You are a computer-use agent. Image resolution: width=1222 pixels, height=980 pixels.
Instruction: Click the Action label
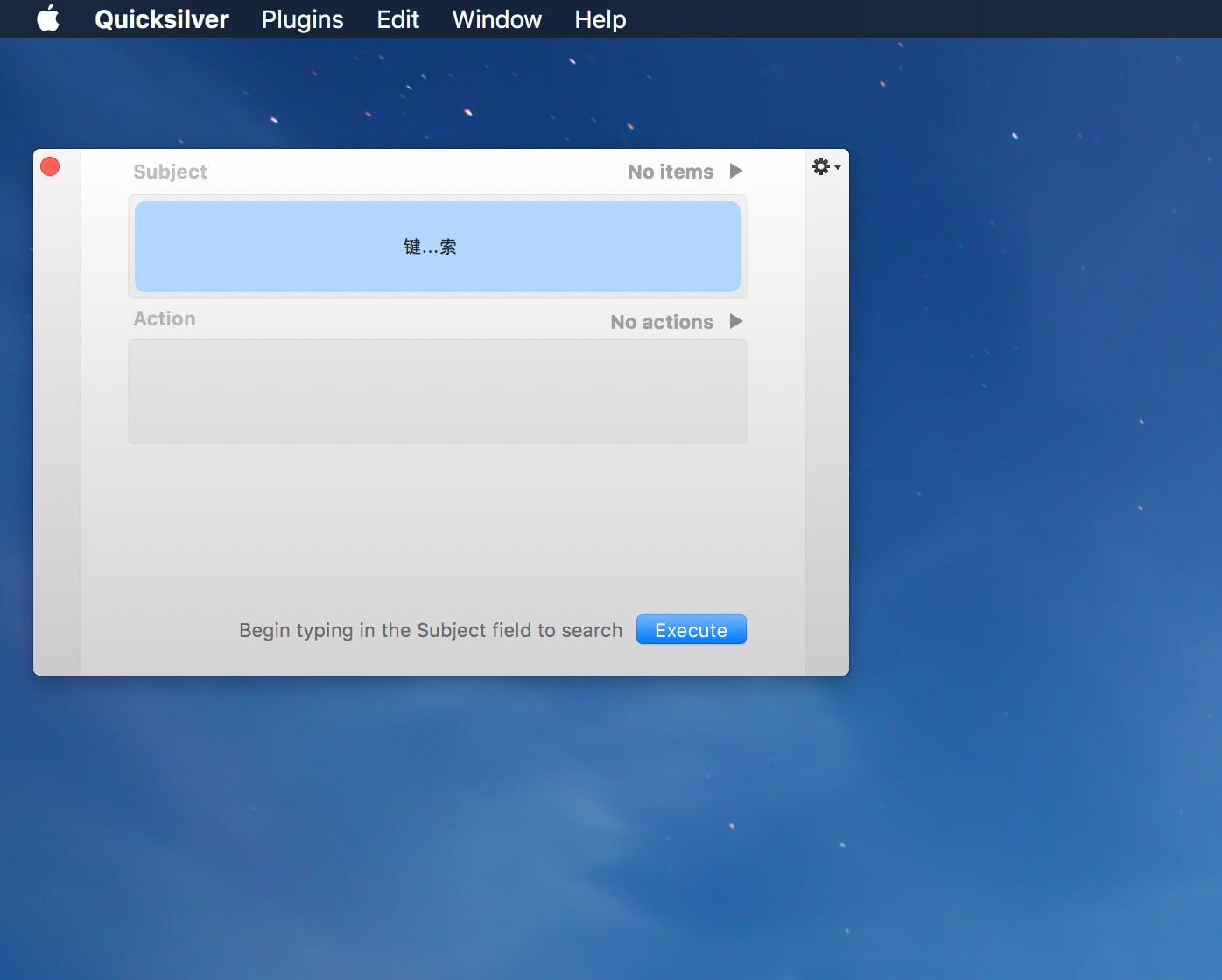165,318
